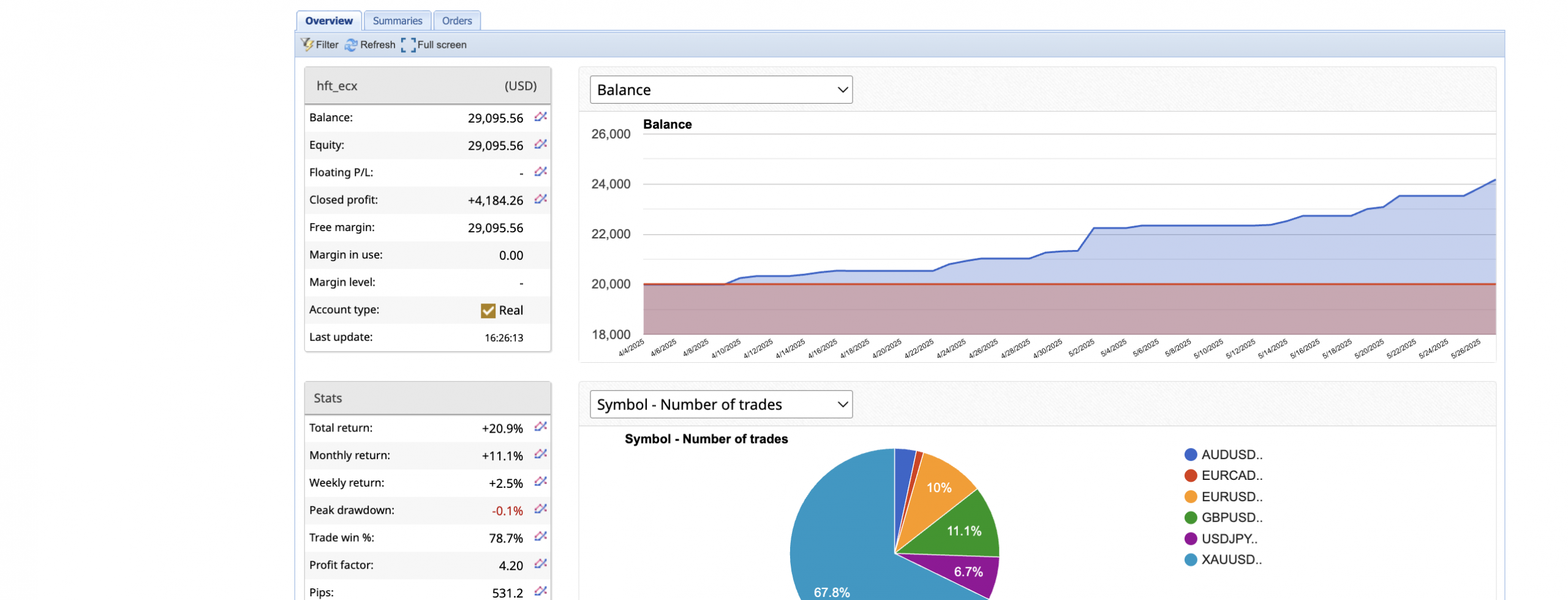Screen dimensions: 1568x600
Task: Click the Filter button
Action: (320, 45)
